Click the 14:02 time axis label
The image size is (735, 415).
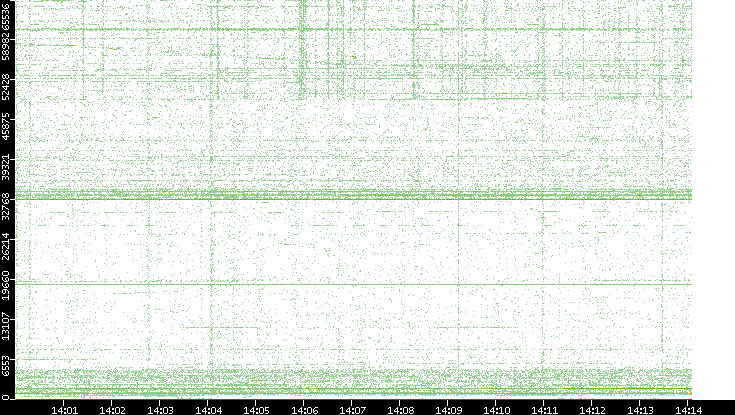click(x=112, y=411)
